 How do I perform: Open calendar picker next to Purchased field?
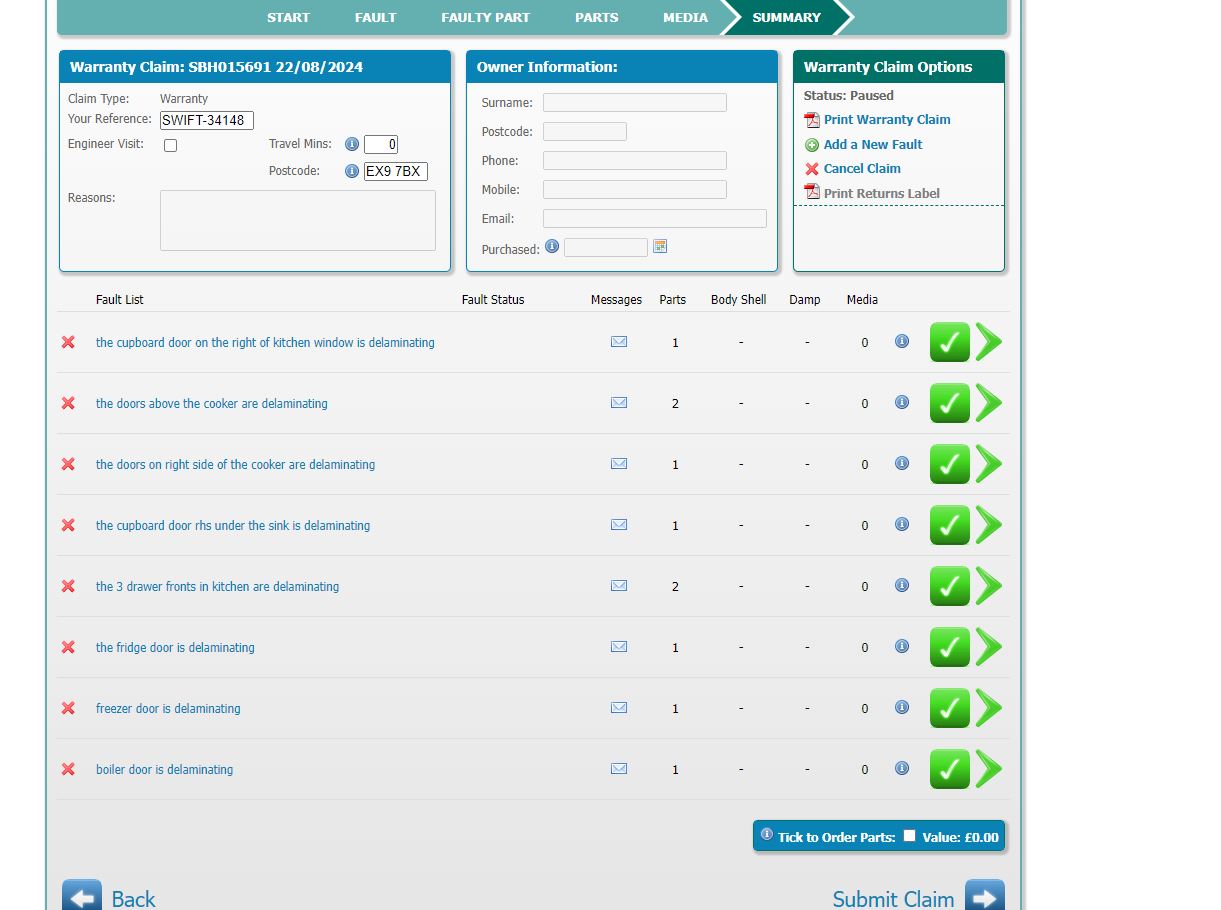[660, 246]
